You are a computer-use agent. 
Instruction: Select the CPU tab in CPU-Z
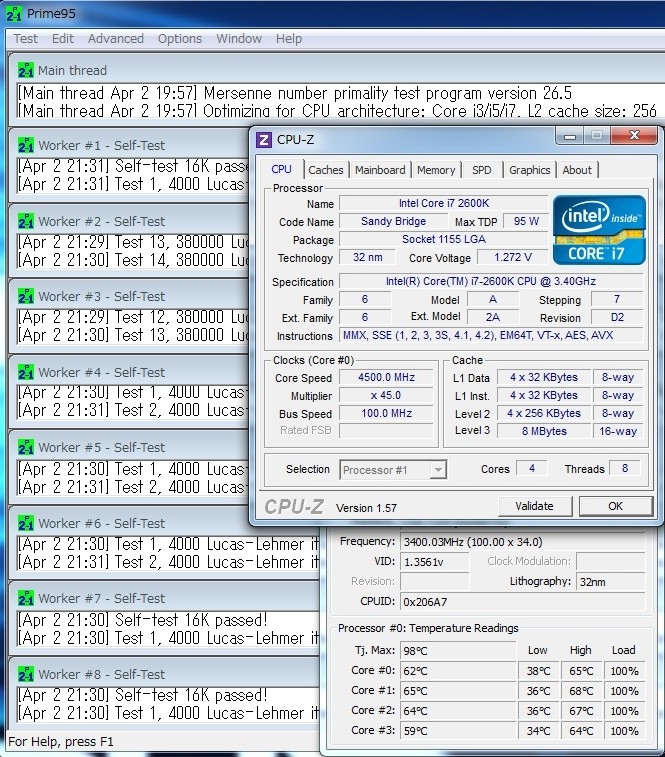[x=281, y=169]
